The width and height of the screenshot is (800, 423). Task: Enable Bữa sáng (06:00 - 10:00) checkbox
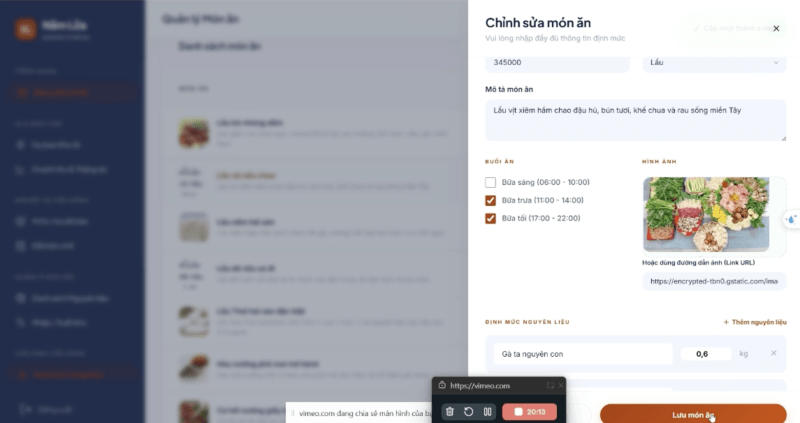(x=490, y=182)
